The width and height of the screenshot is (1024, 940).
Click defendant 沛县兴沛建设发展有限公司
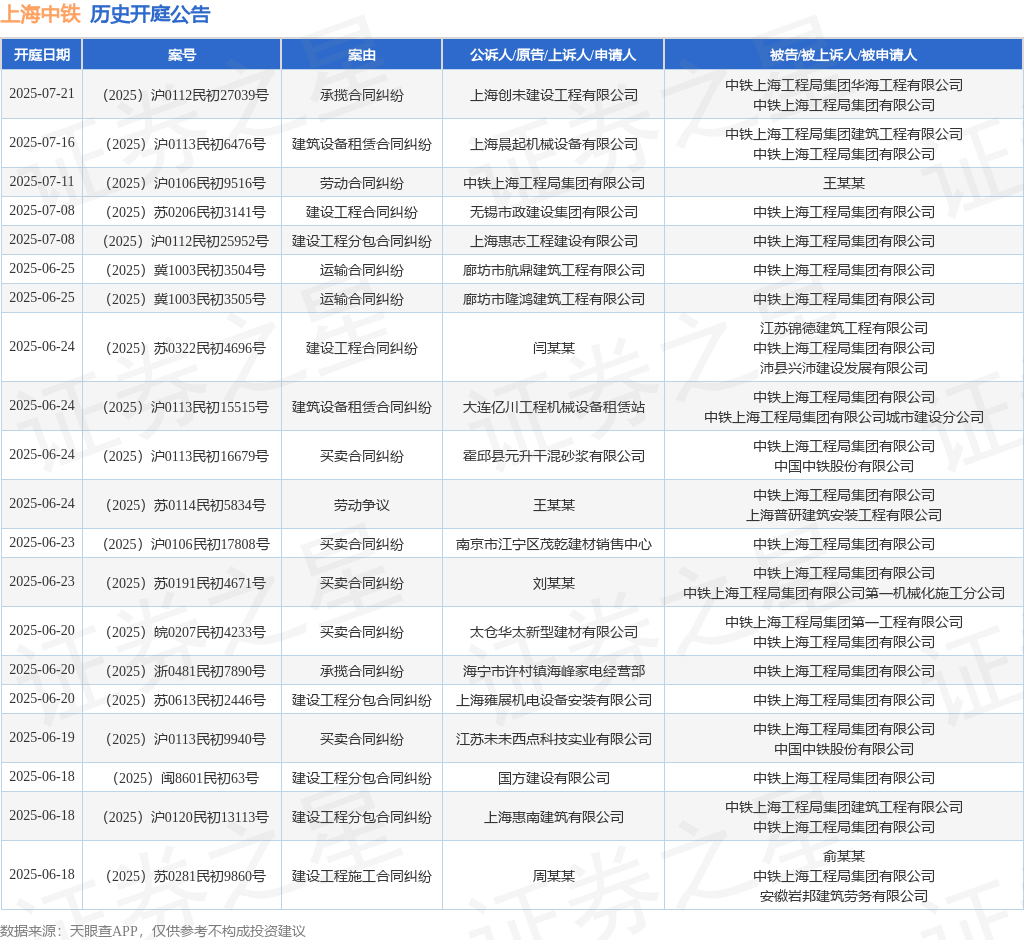[x=844, y=368]
